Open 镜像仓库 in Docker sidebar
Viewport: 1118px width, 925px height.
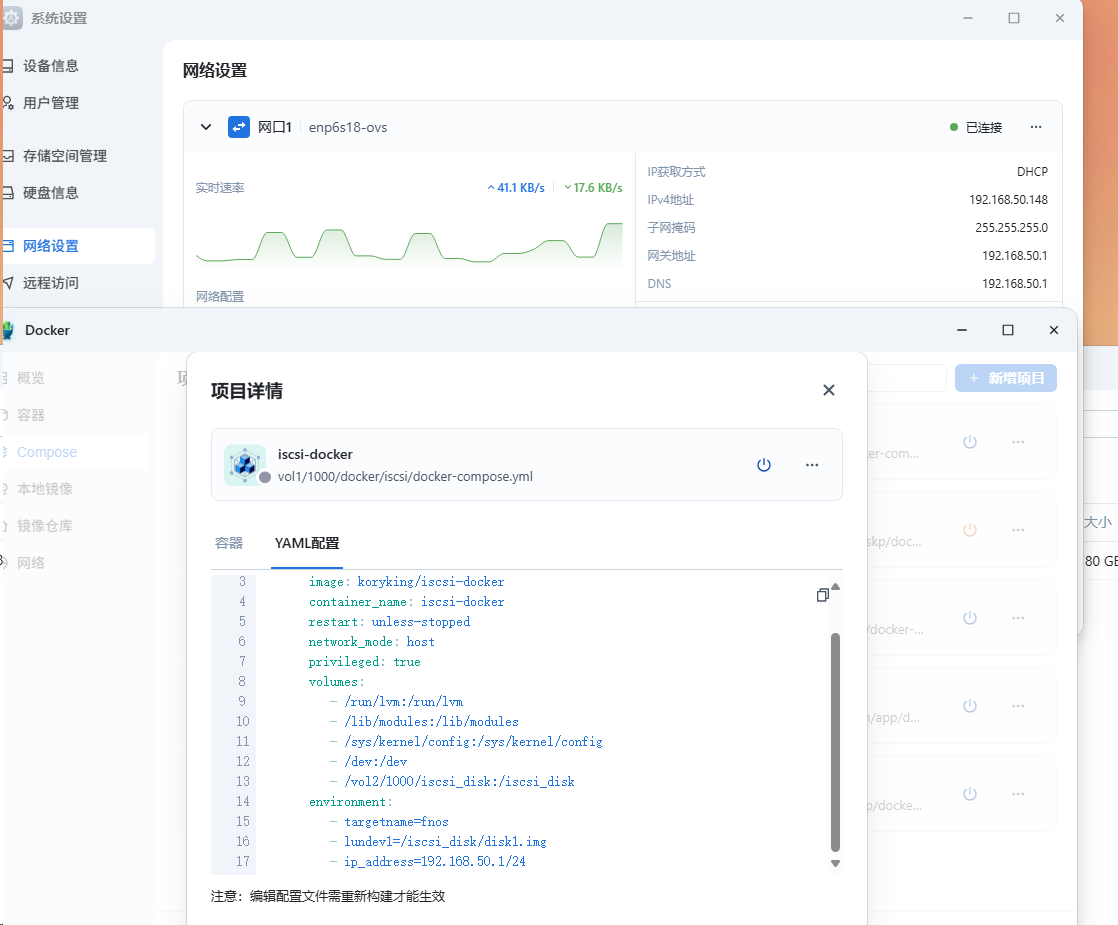click(45, 526)
